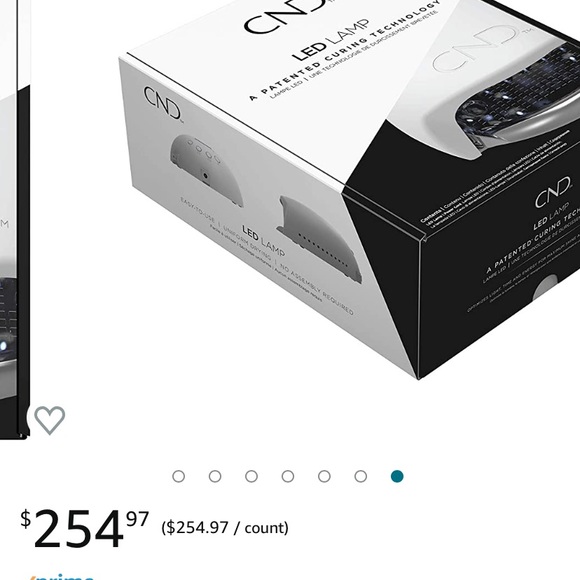
Task: Add item to wishlist with heart icon
Action: [x=50, y=420]
